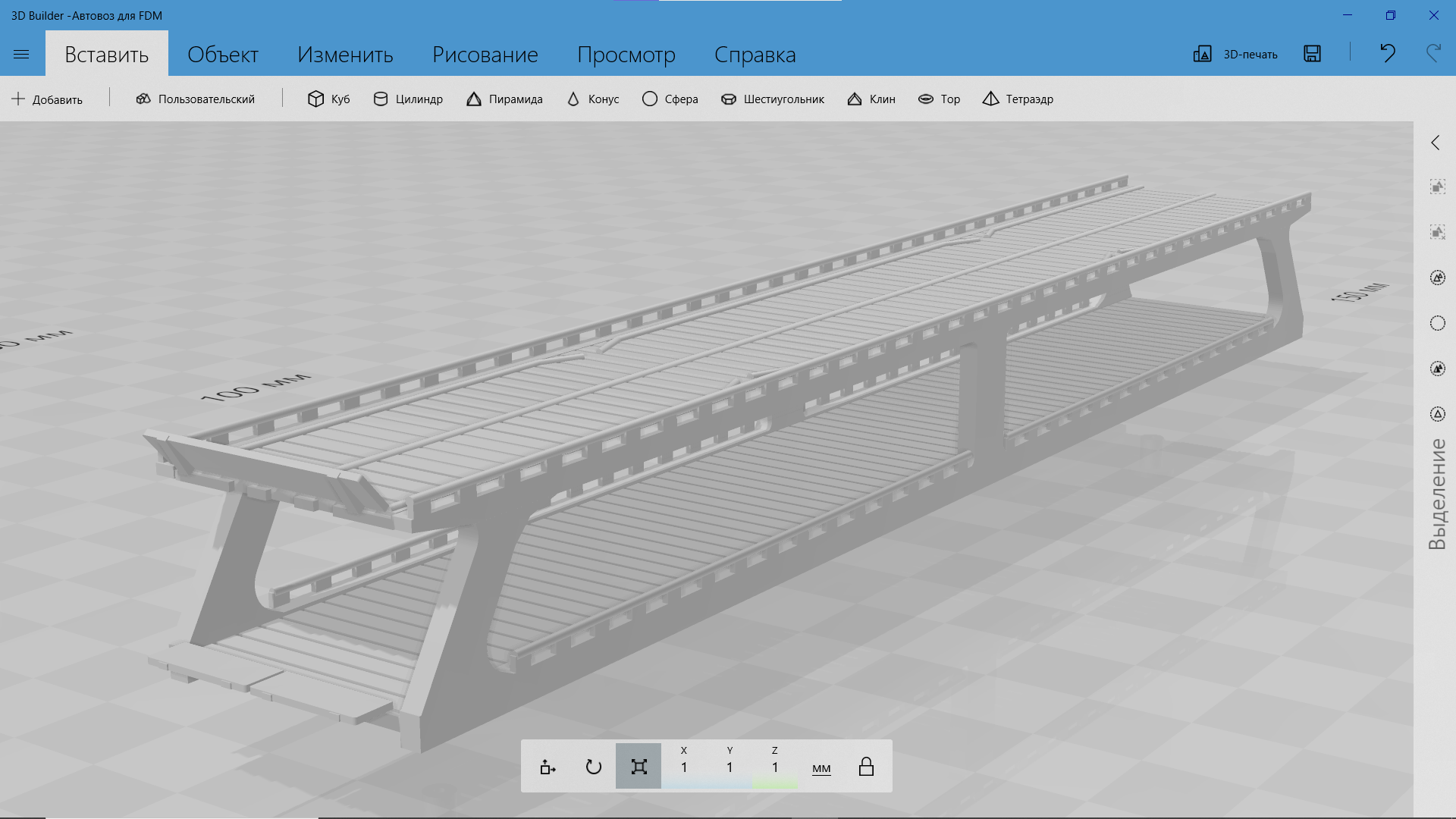Click the 3D-печать print button
Viewport: 1456px width, 819px height.
click(1235, 54)
